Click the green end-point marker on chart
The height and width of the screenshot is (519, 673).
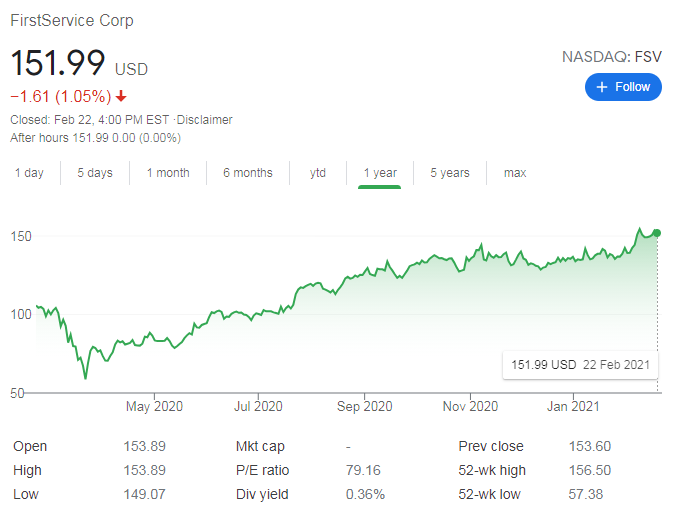pos(657,233)
